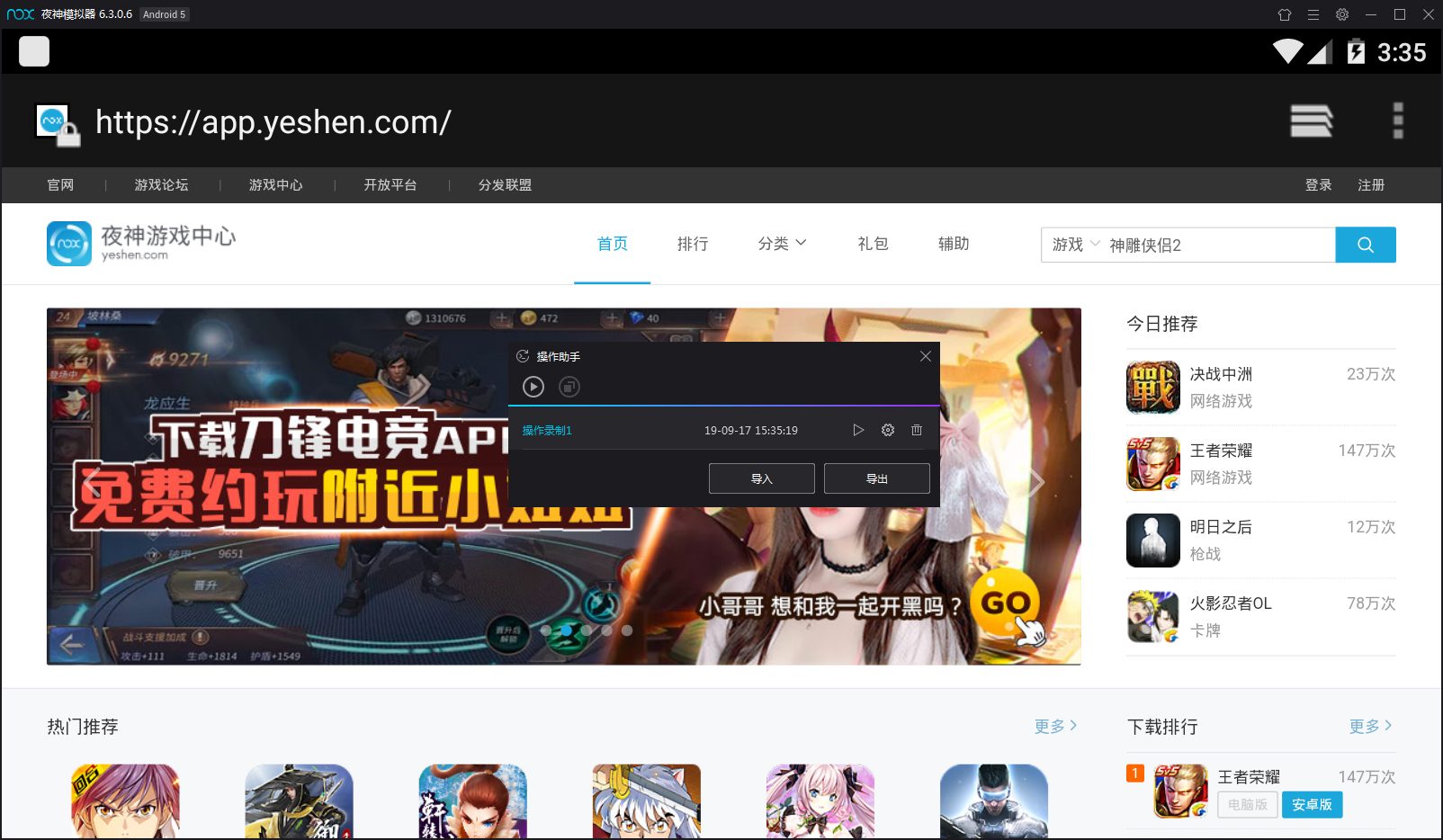Close the 操作助手 dialog
Screen dimensions: 1443x840
(926, 356)
